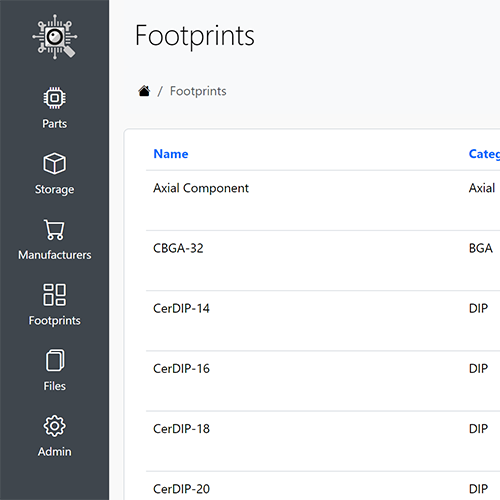Select the Axial Component row name

pos(201,188)
